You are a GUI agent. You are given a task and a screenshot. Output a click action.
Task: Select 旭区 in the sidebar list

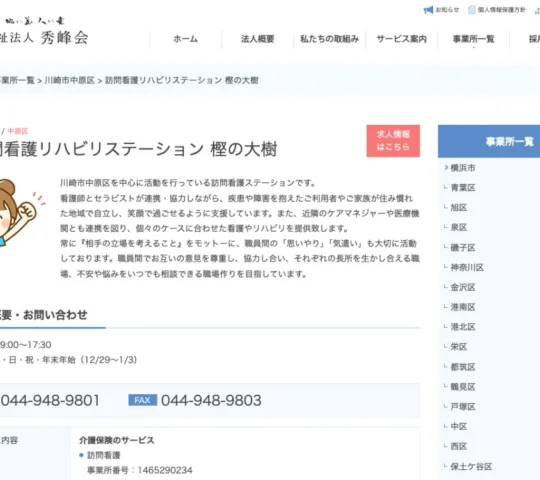coord(459,208)
